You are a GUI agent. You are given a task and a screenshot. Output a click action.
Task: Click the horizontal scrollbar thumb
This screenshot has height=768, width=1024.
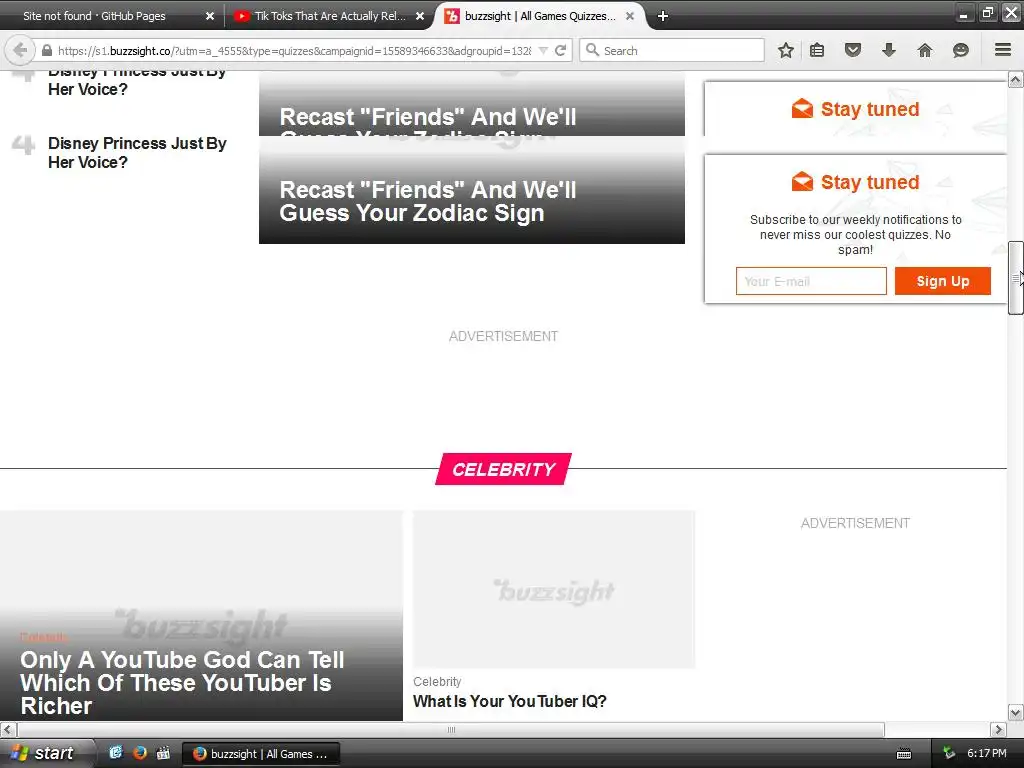pos(451,729)
